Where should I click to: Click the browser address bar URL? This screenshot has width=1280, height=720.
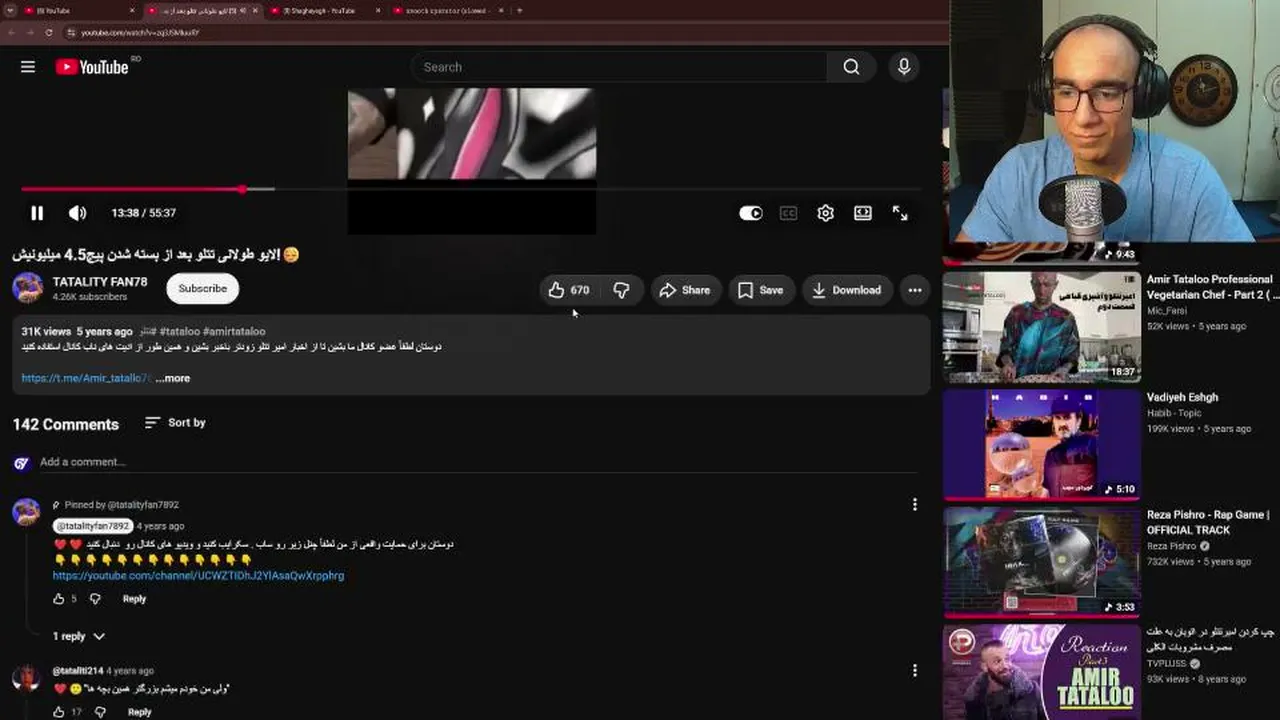coord(140,32)
